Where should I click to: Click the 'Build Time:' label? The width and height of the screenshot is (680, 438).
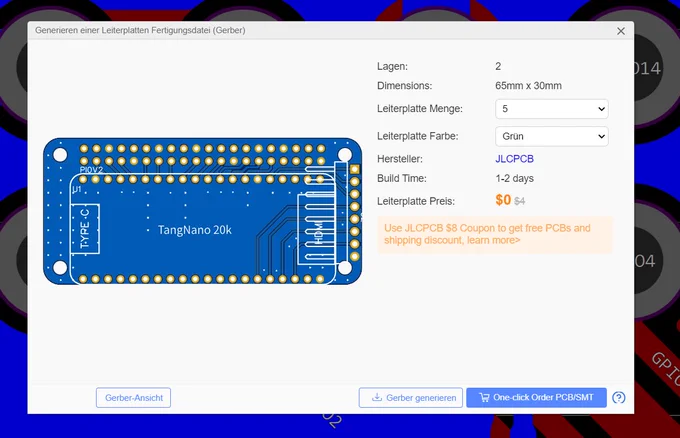coord(402,179)
